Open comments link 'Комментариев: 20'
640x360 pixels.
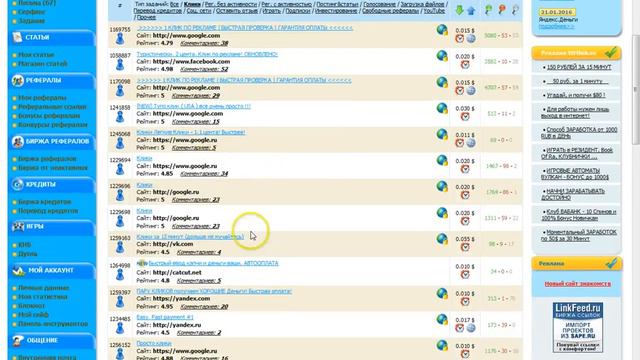click(204, 307)
